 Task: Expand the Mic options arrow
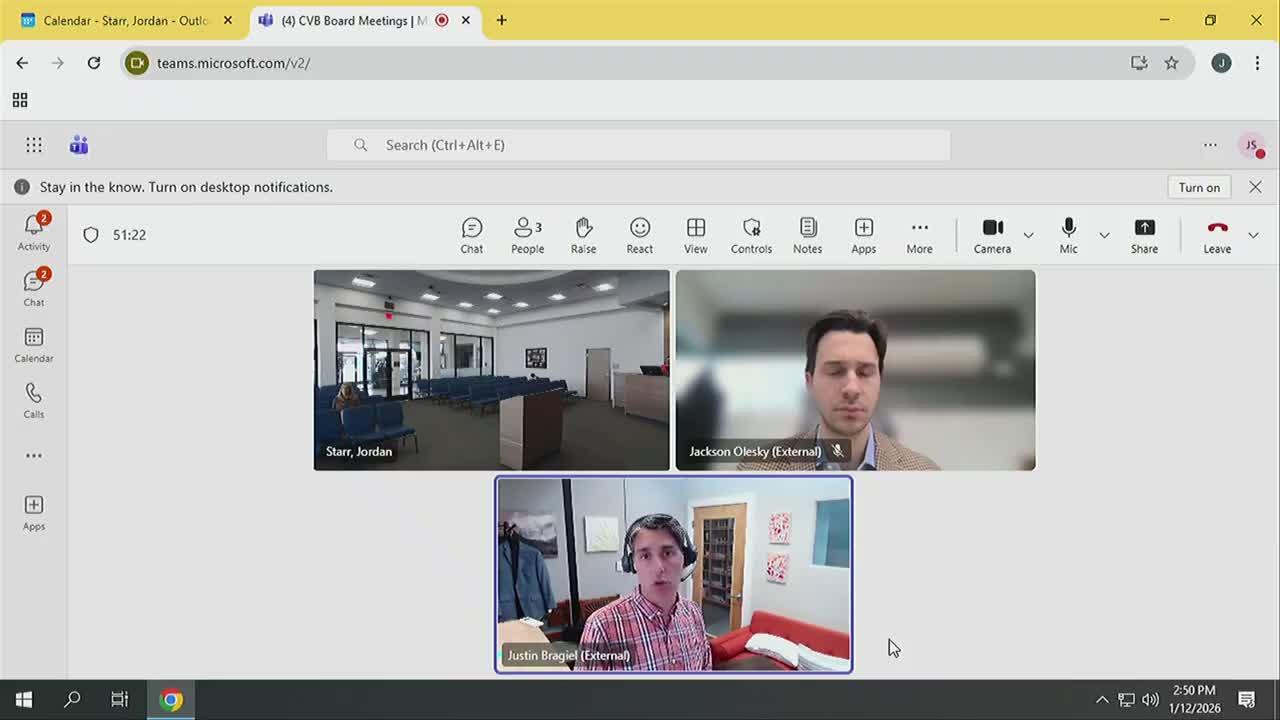(x=1104, y=235)
